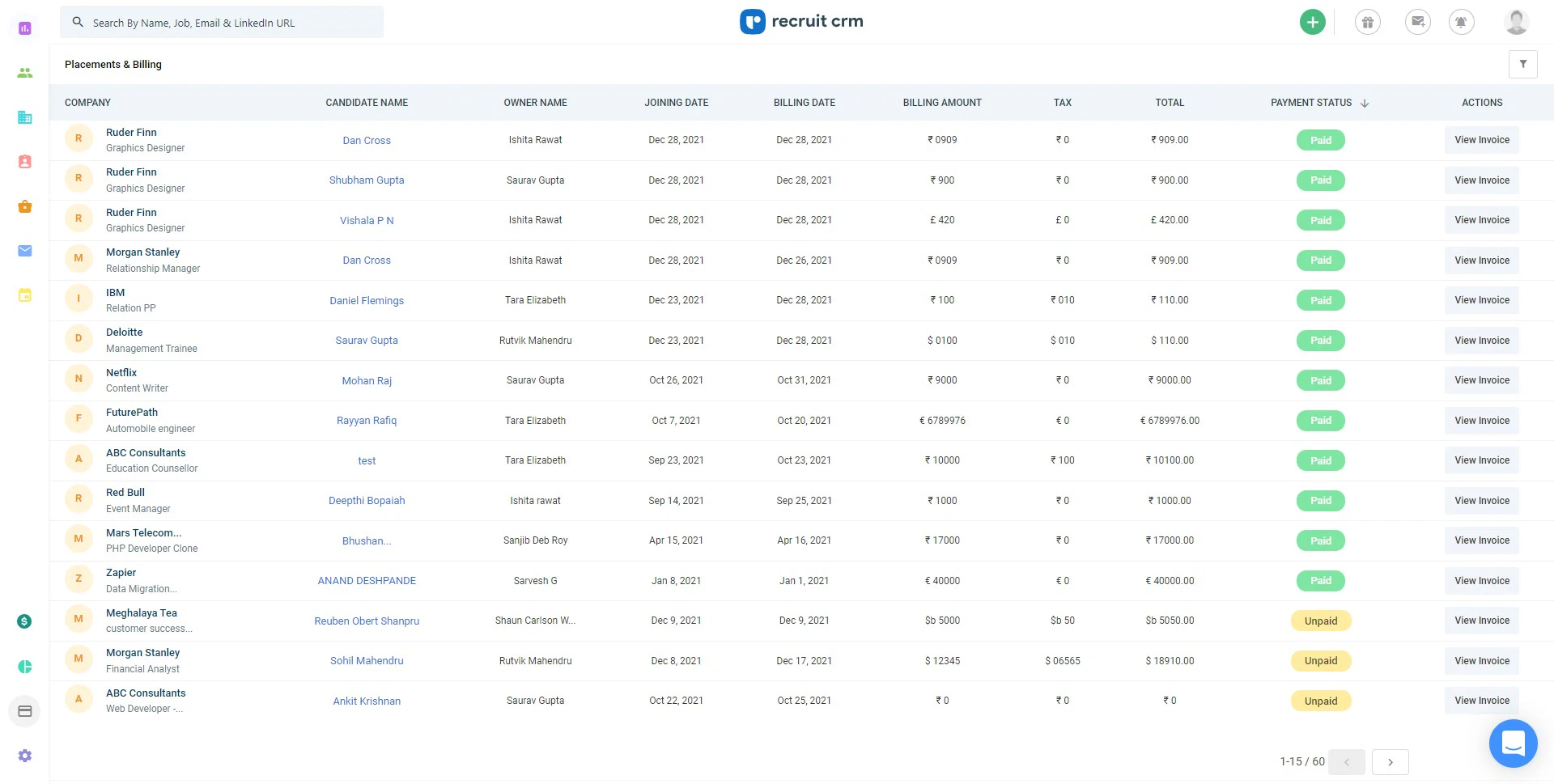Open Reports using the pie chart icon

[x=24, y=666]
